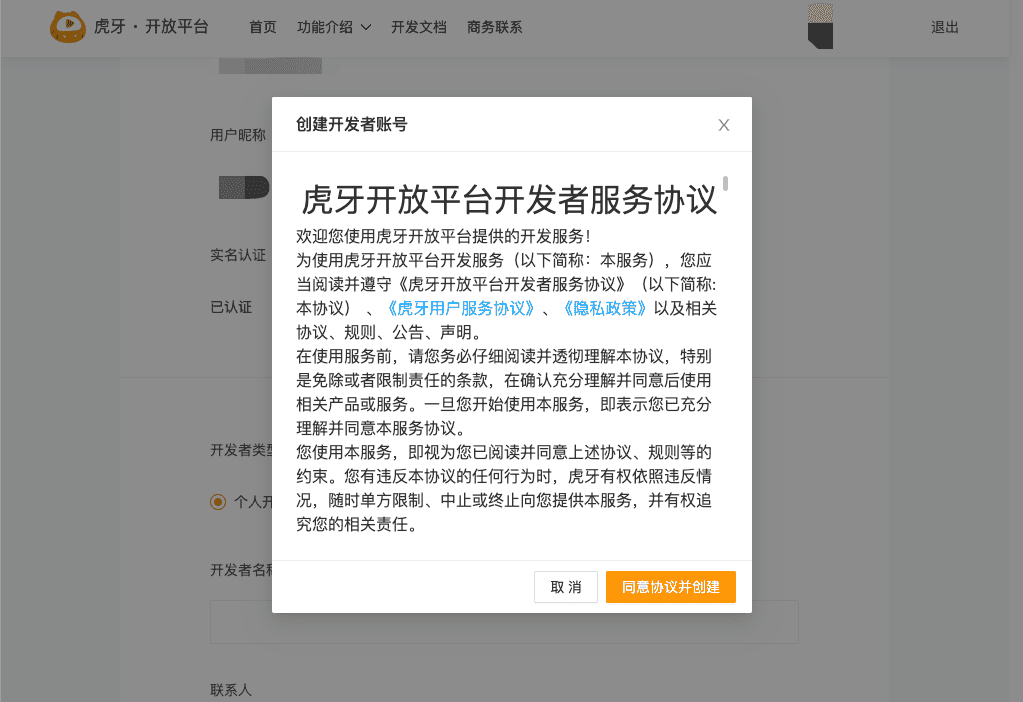Click the 开发者名称 input field

(504, 622)
